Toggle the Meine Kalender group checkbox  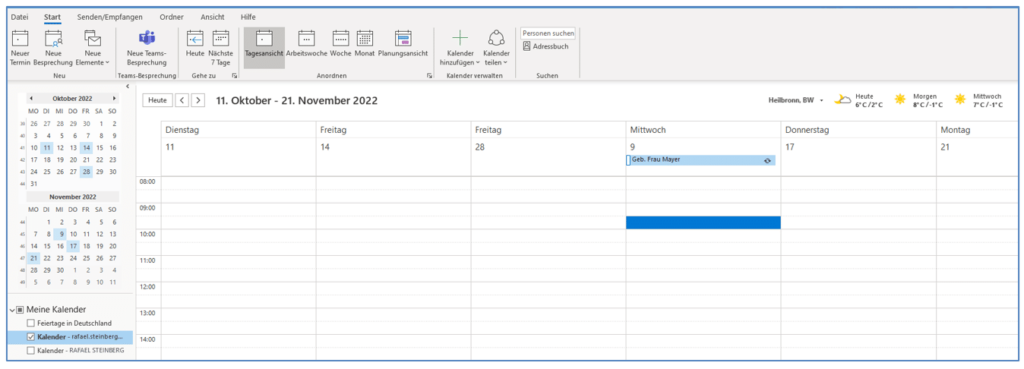pos(20,310)
